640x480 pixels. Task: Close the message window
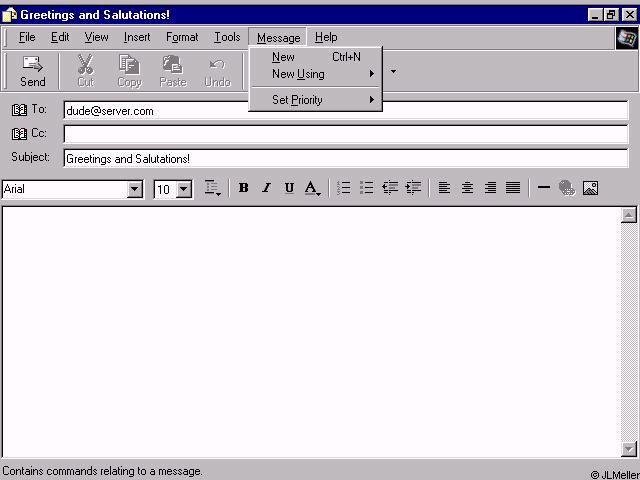click(629, 15)
